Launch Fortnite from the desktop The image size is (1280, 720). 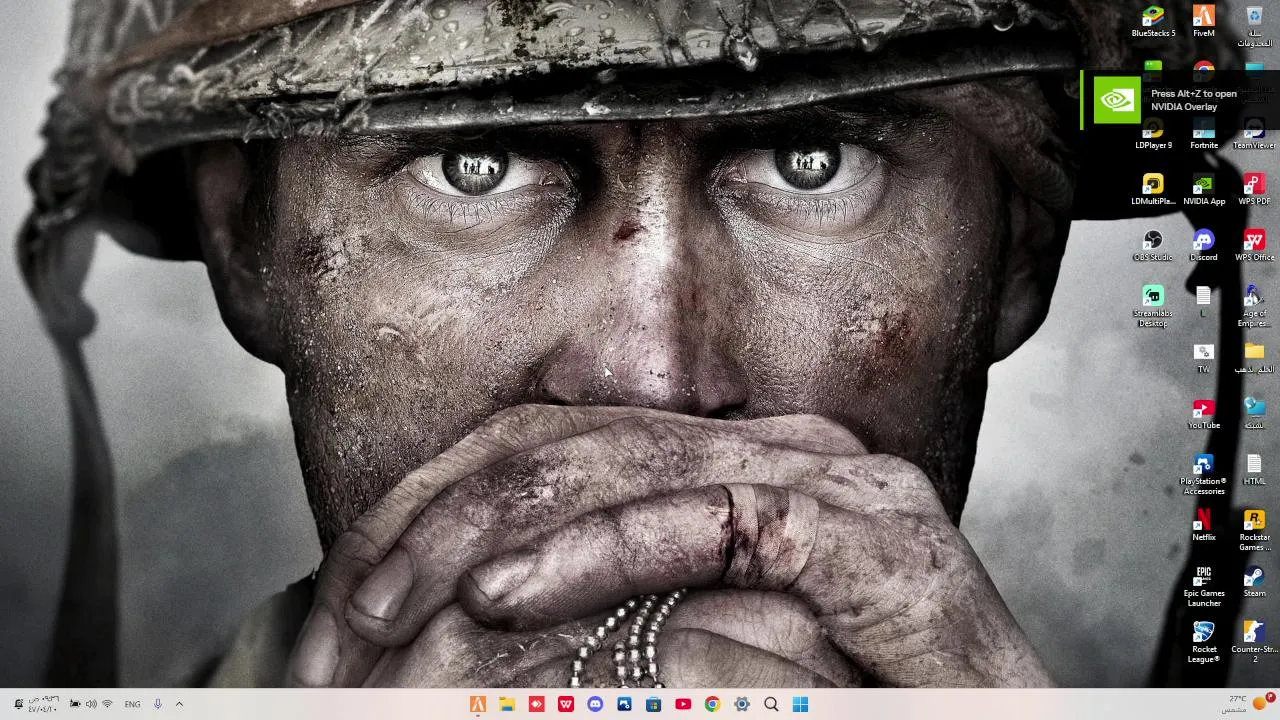click(1204, 133)
